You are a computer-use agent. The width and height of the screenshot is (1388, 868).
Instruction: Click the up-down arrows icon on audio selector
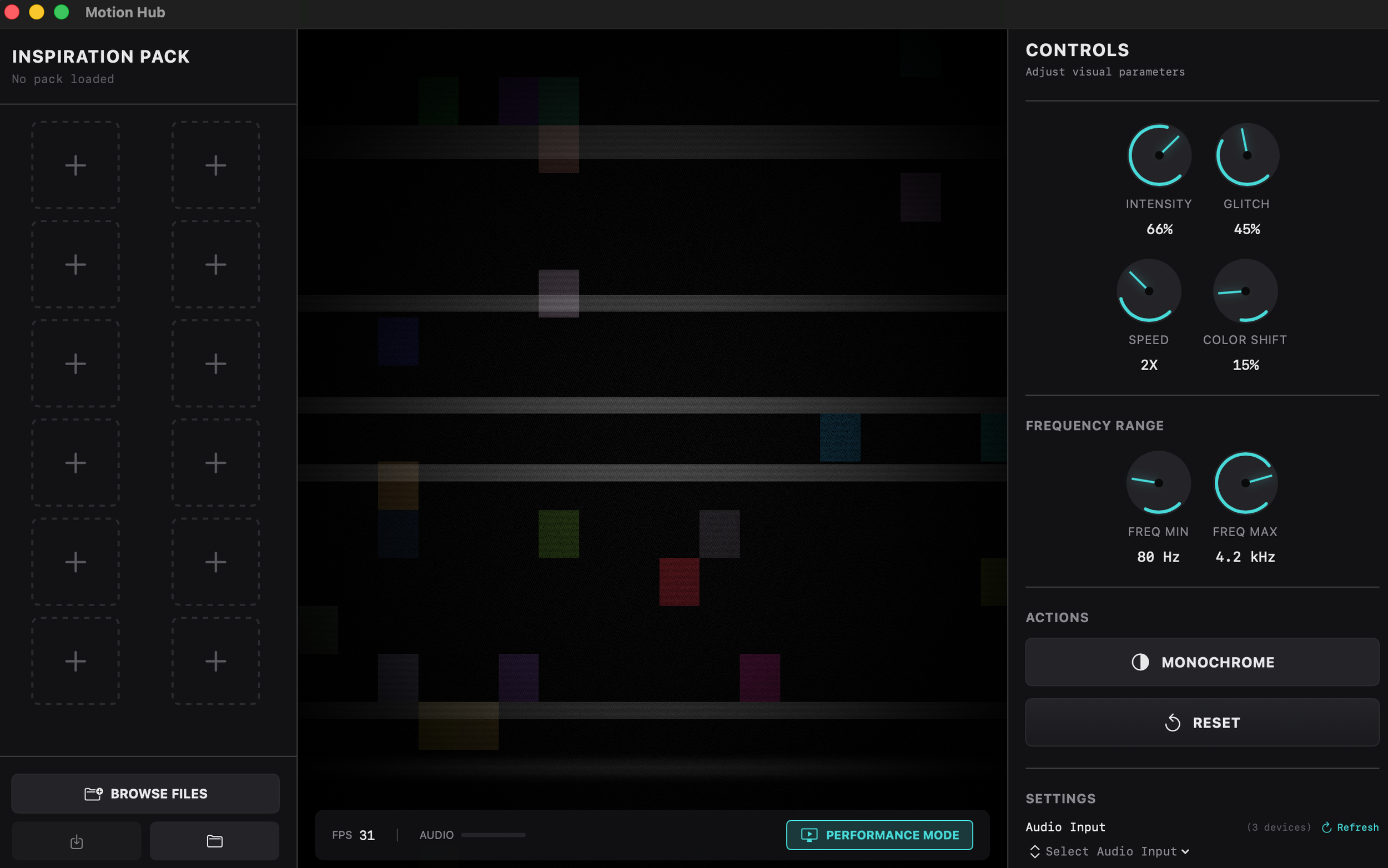click(1035, 851)
